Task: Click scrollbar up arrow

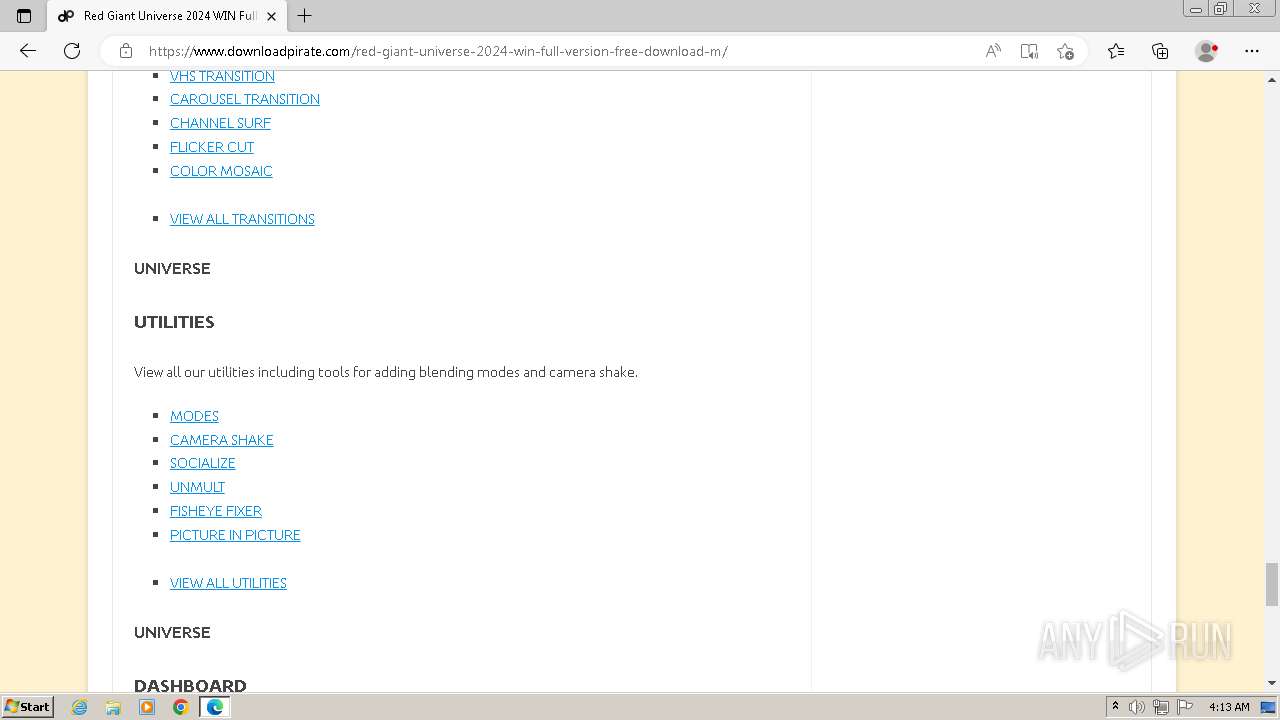Action: (x=1272, y=78)
